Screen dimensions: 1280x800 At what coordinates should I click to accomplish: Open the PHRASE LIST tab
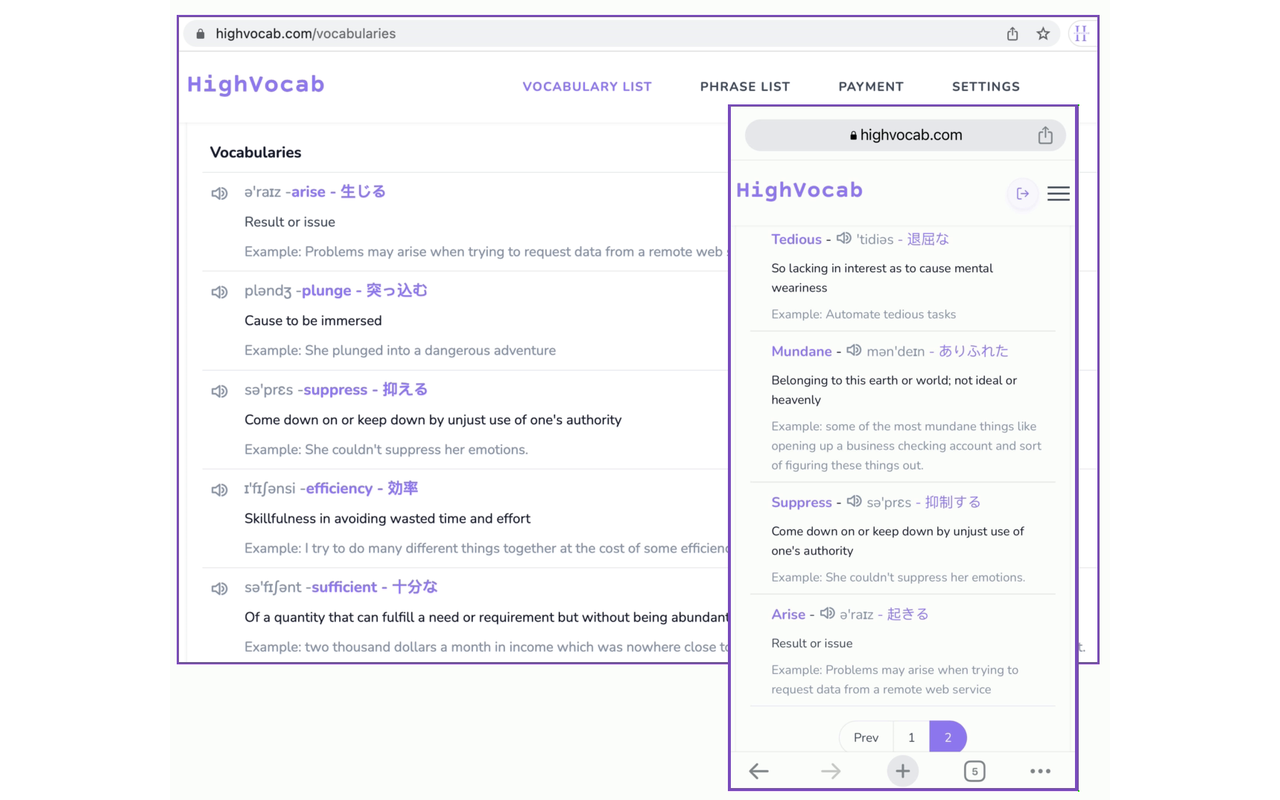[745, 87]
